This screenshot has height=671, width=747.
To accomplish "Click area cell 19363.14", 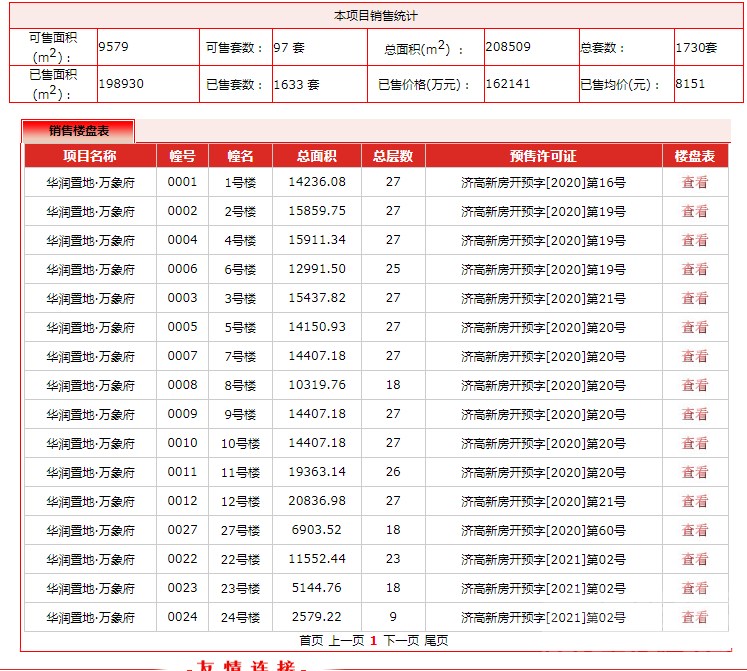I will coord(317,472).
